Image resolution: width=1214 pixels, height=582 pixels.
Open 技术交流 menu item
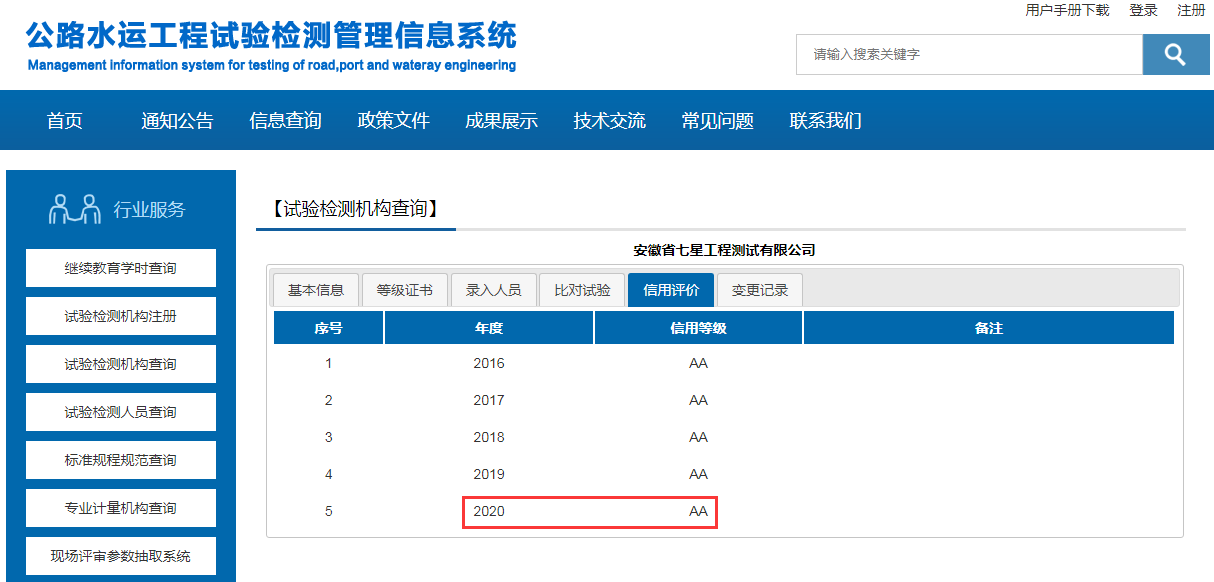(x=609, y=121)
